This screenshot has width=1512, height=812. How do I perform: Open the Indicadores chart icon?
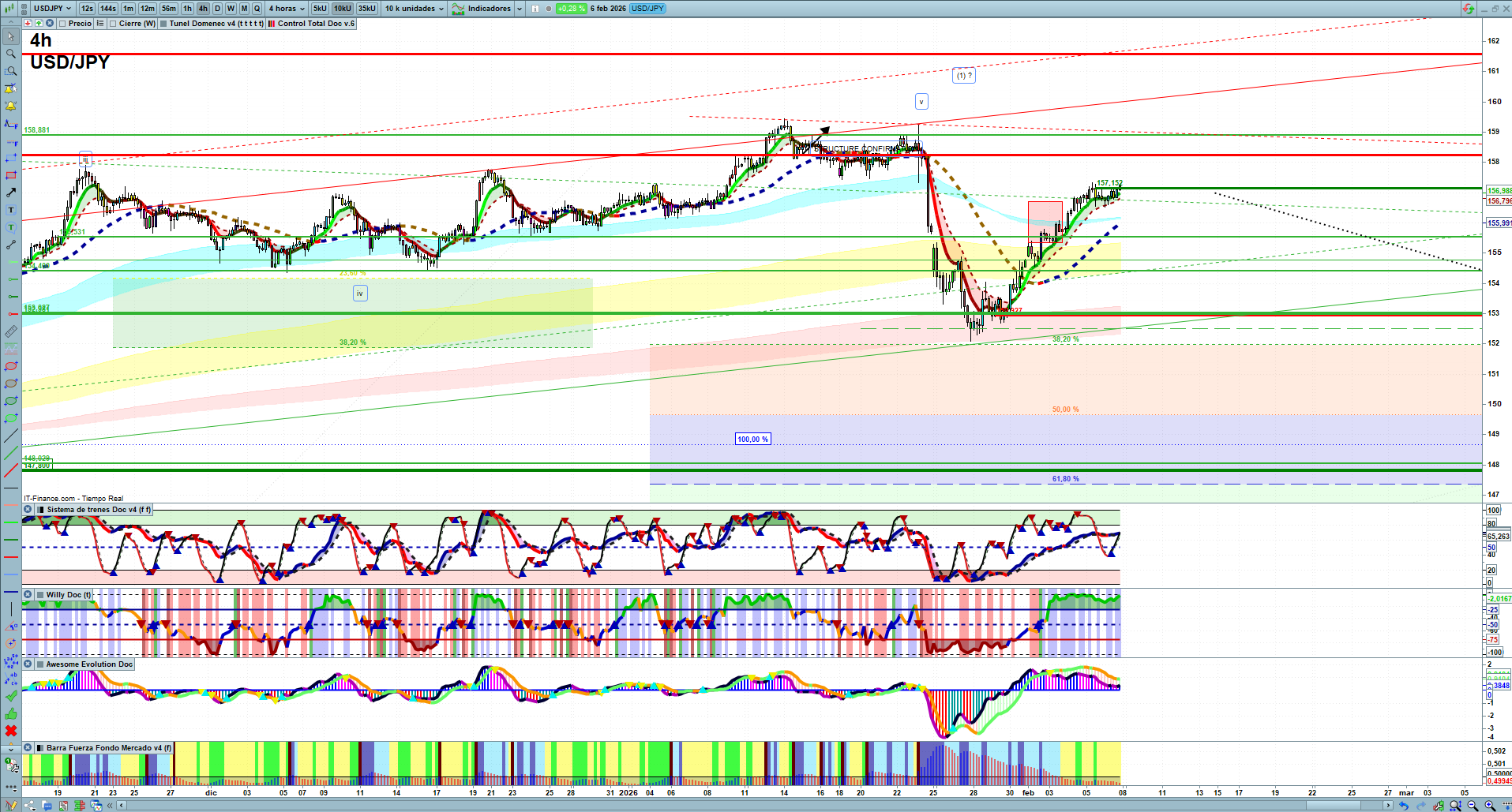[x=458, y=9]
